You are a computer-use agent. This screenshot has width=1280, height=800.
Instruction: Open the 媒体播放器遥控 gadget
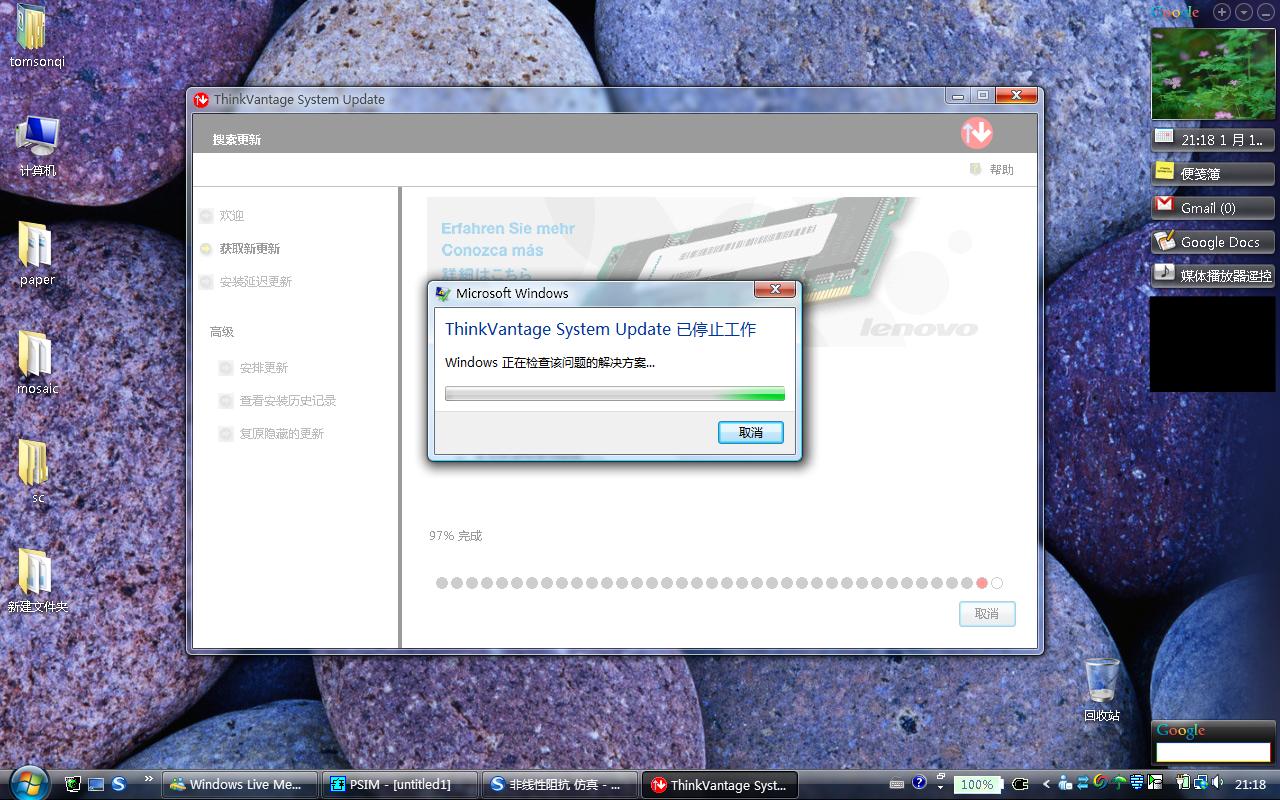[1213, 275]
